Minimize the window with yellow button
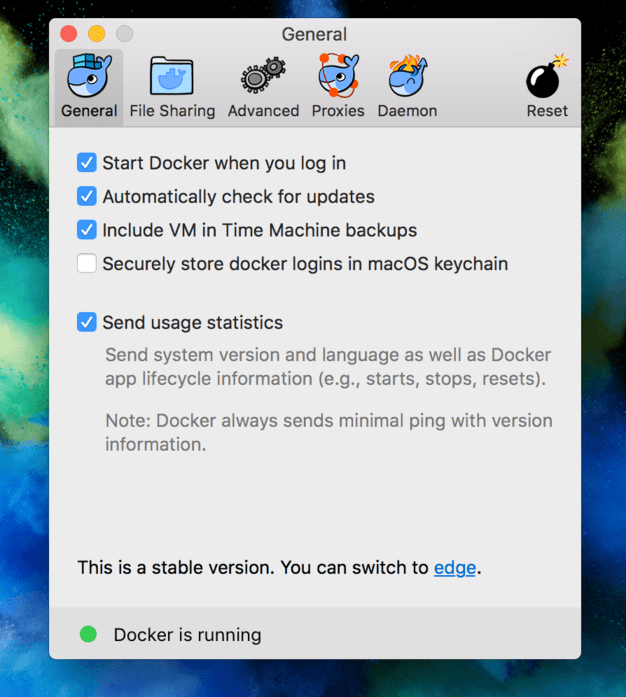The image size is (626, 697). pyautogui.click(x=96, y=34)
